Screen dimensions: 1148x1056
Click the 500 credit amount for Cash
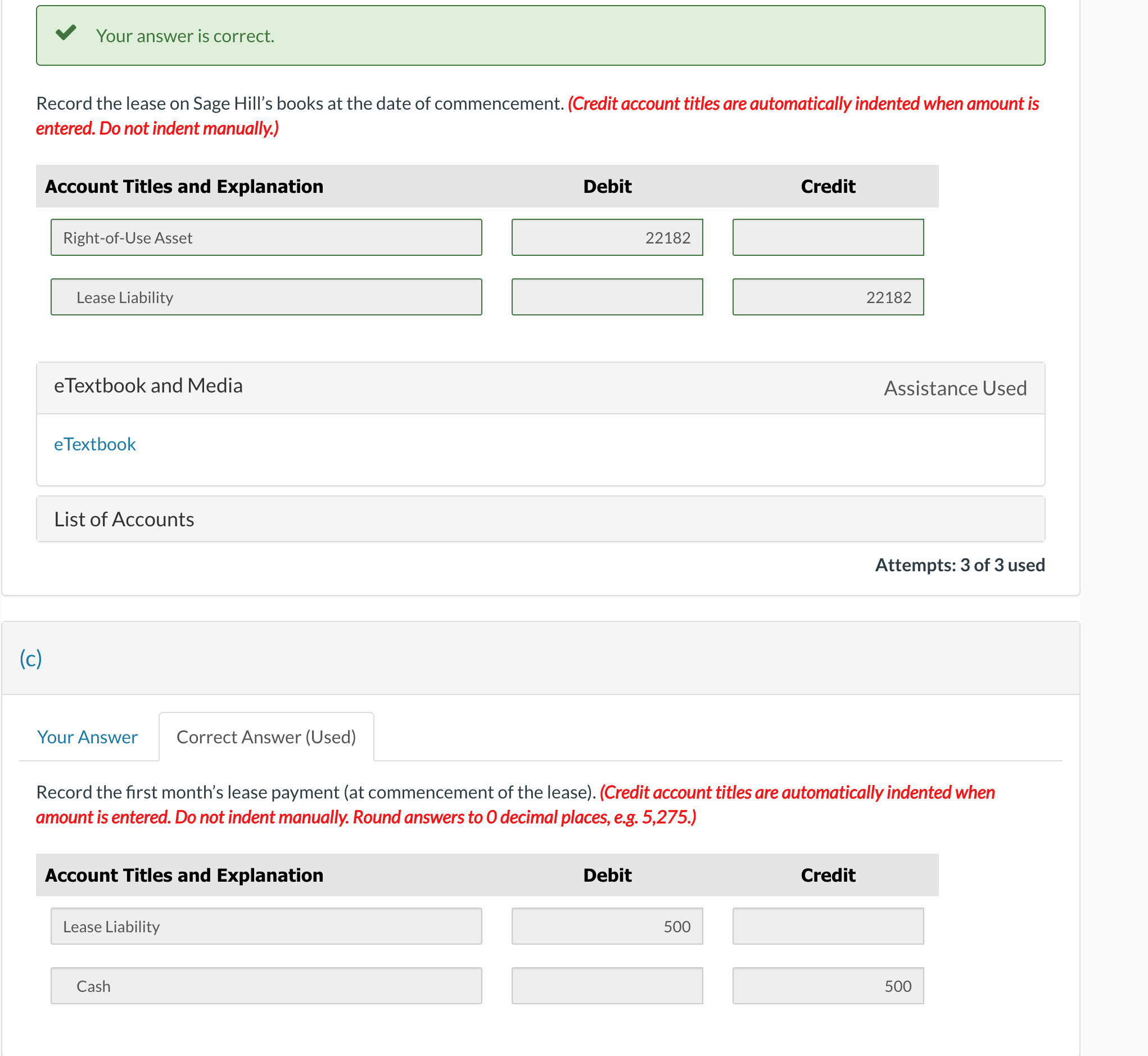[828, 986]
